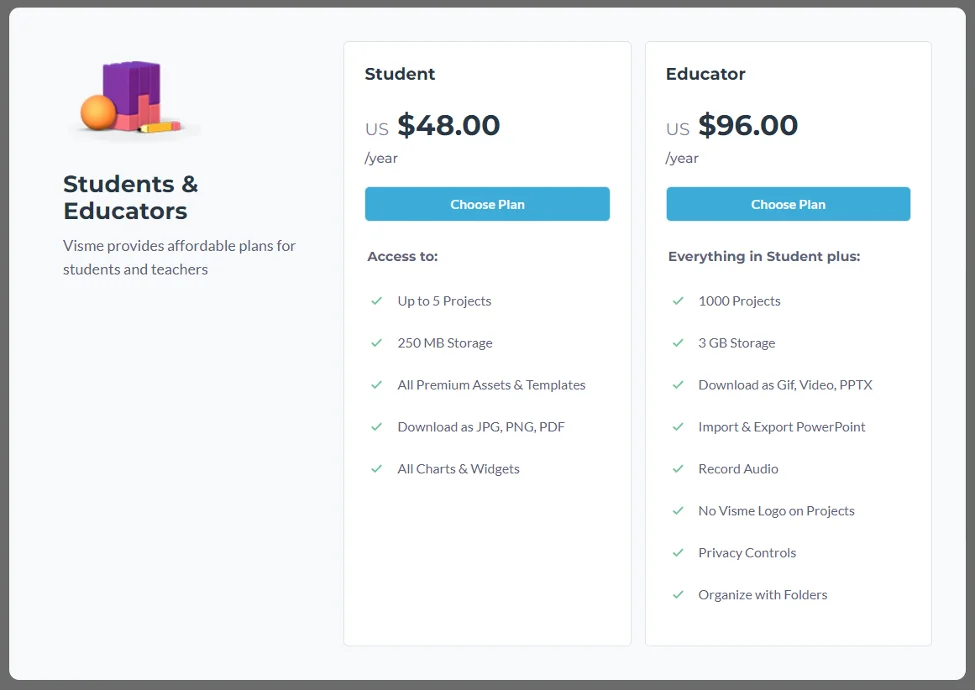Image resolution: width=977 pixels, height=691 pixels.
Task: Click the Educator plan heading
Action: [x=705, y=74]
